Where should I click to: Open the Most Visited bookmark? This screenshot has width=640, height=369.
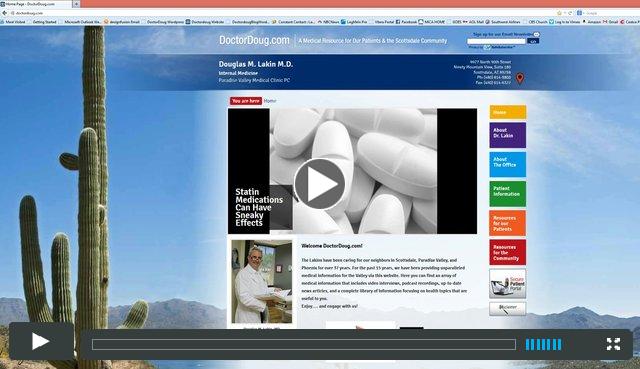(13, 22)
